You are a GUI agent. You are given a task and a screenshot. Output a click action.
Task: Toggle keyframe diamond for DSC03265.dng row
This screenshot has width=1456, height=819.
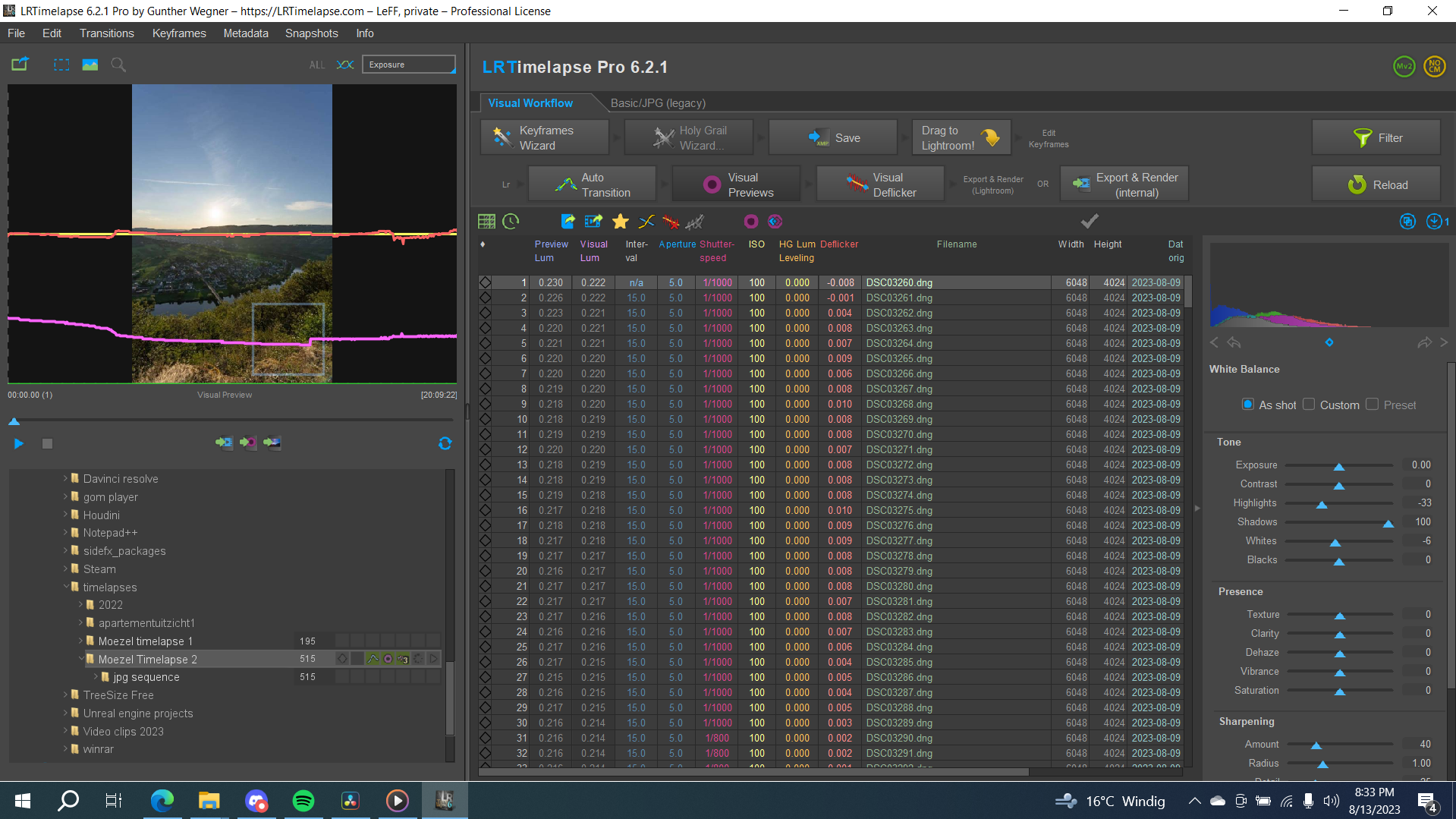point(485,358)
